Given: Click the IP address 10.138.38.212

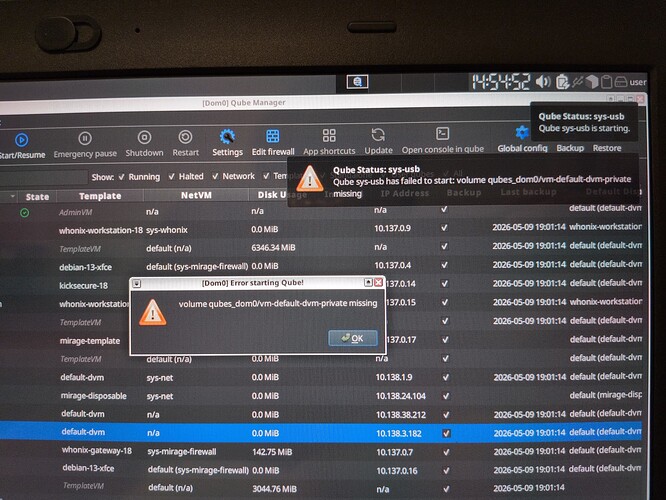Looking at the screenshot, I should 401,415.
